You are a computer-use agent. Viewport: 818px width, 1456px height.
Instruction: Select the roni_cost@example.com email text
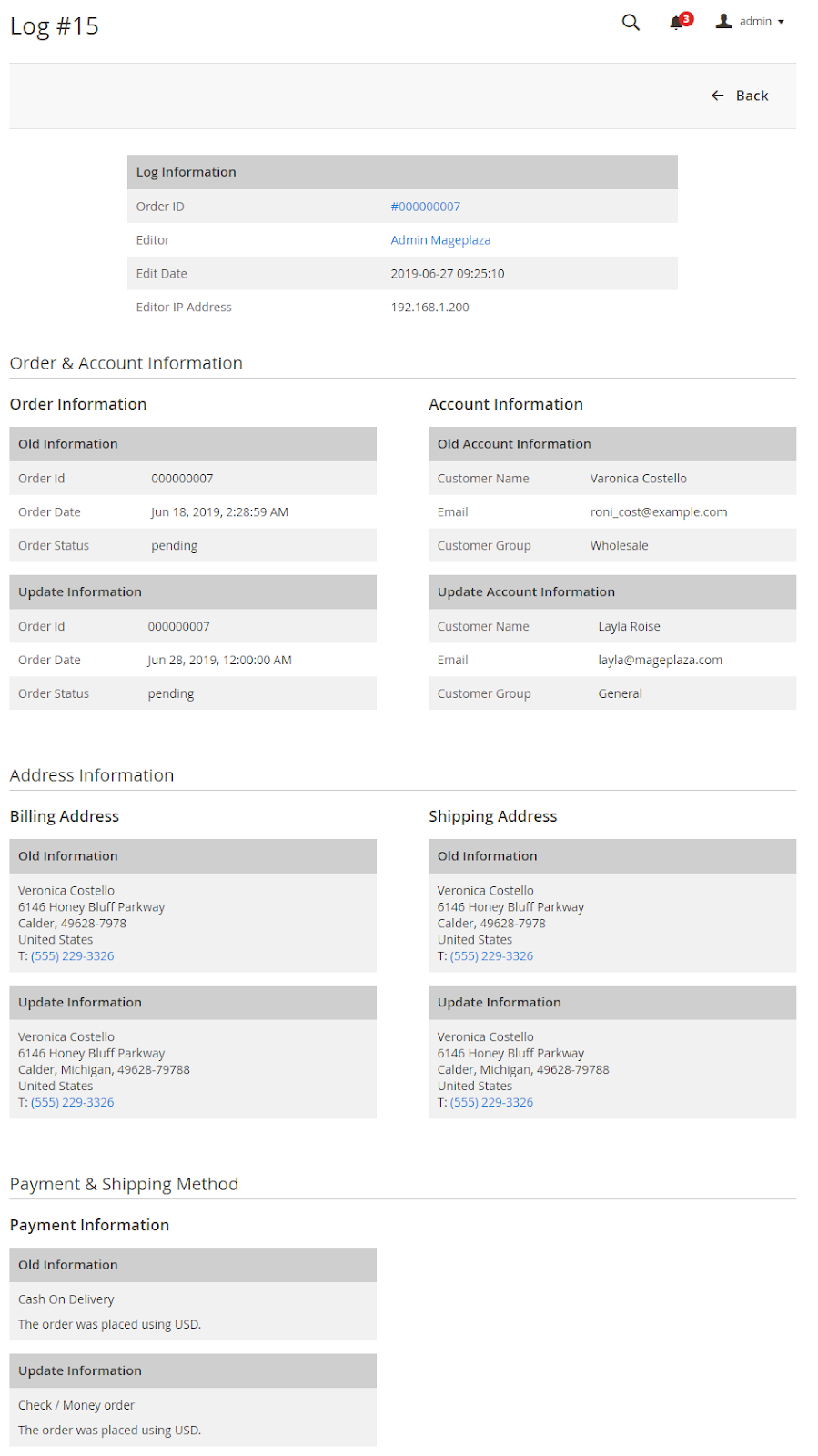click(658, 512)
